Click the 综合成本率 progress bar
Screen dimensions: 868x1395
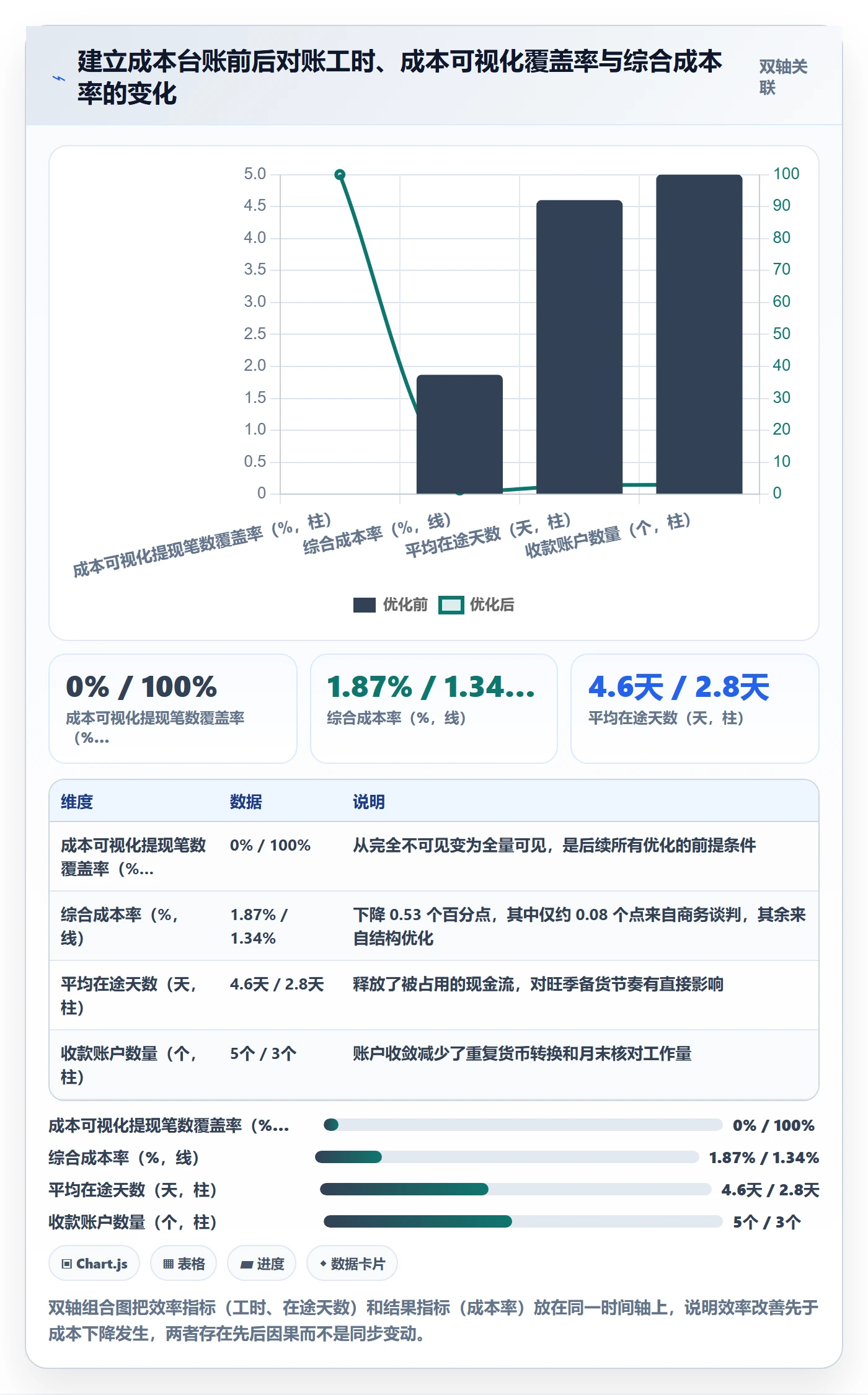tap(507, 1157)
